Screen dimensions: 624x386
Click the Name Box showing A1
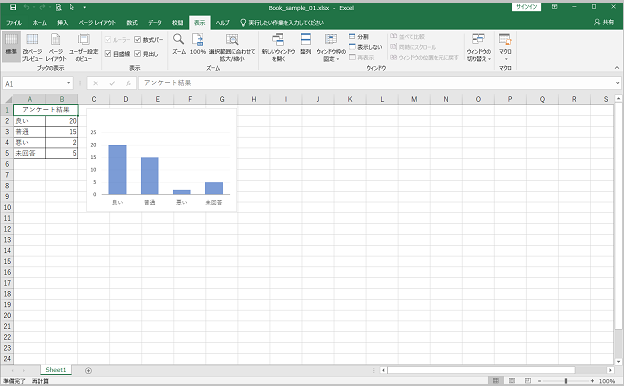pos(34,83)
